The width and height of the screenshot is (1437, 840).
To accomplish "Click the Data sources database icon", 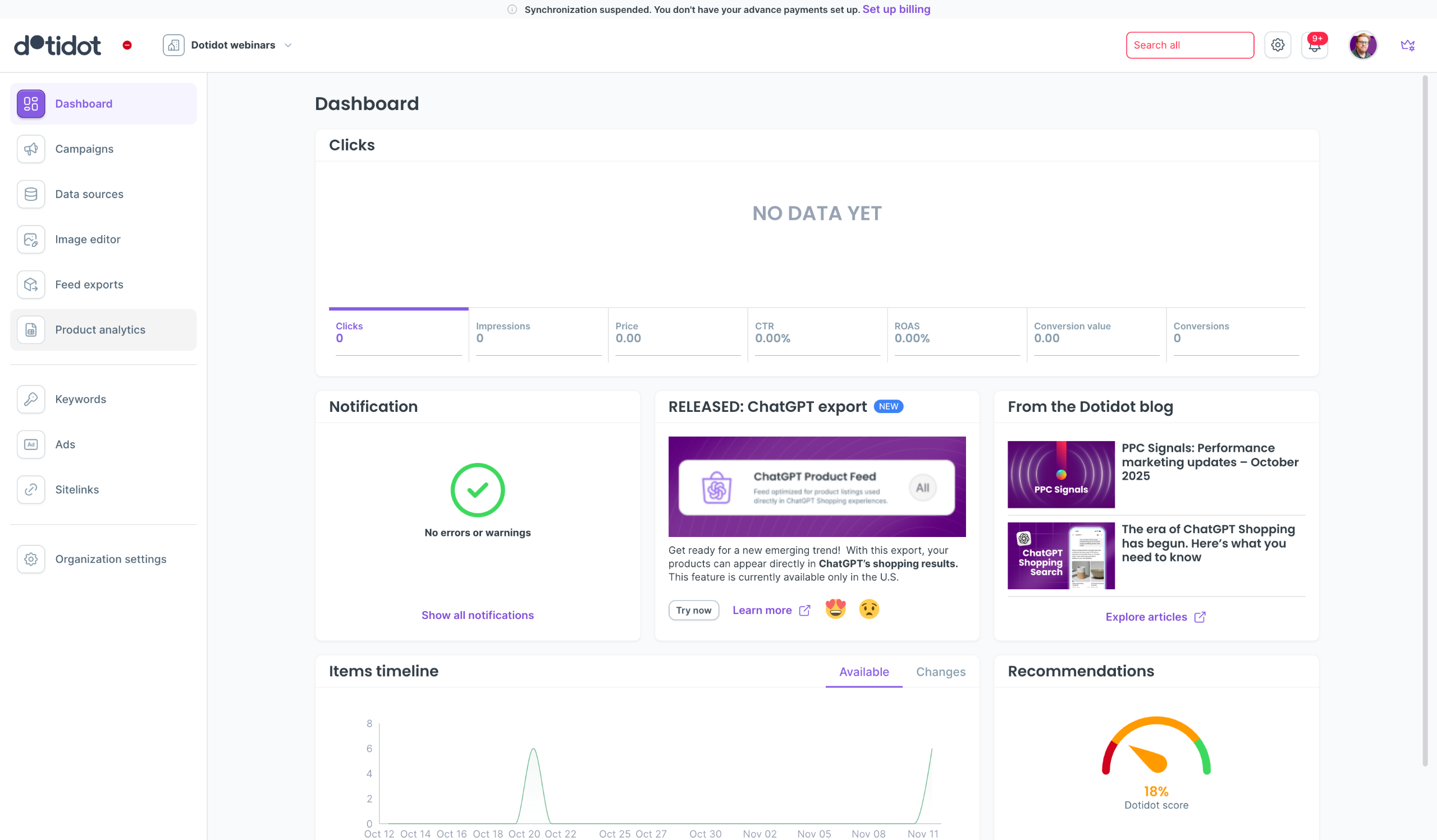I will tap(31, 194).
